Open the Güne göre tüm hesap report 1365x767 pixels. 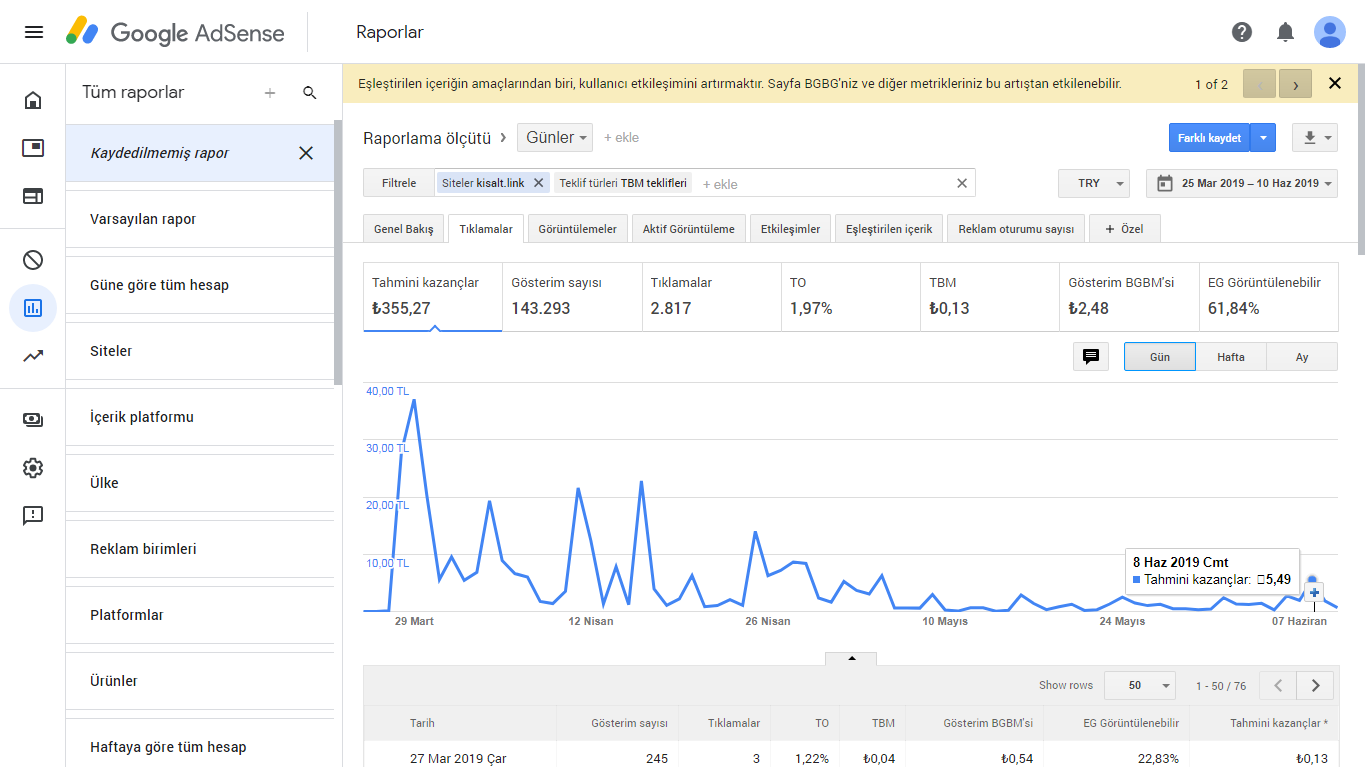pyautogui.click(x=200, y=285)
